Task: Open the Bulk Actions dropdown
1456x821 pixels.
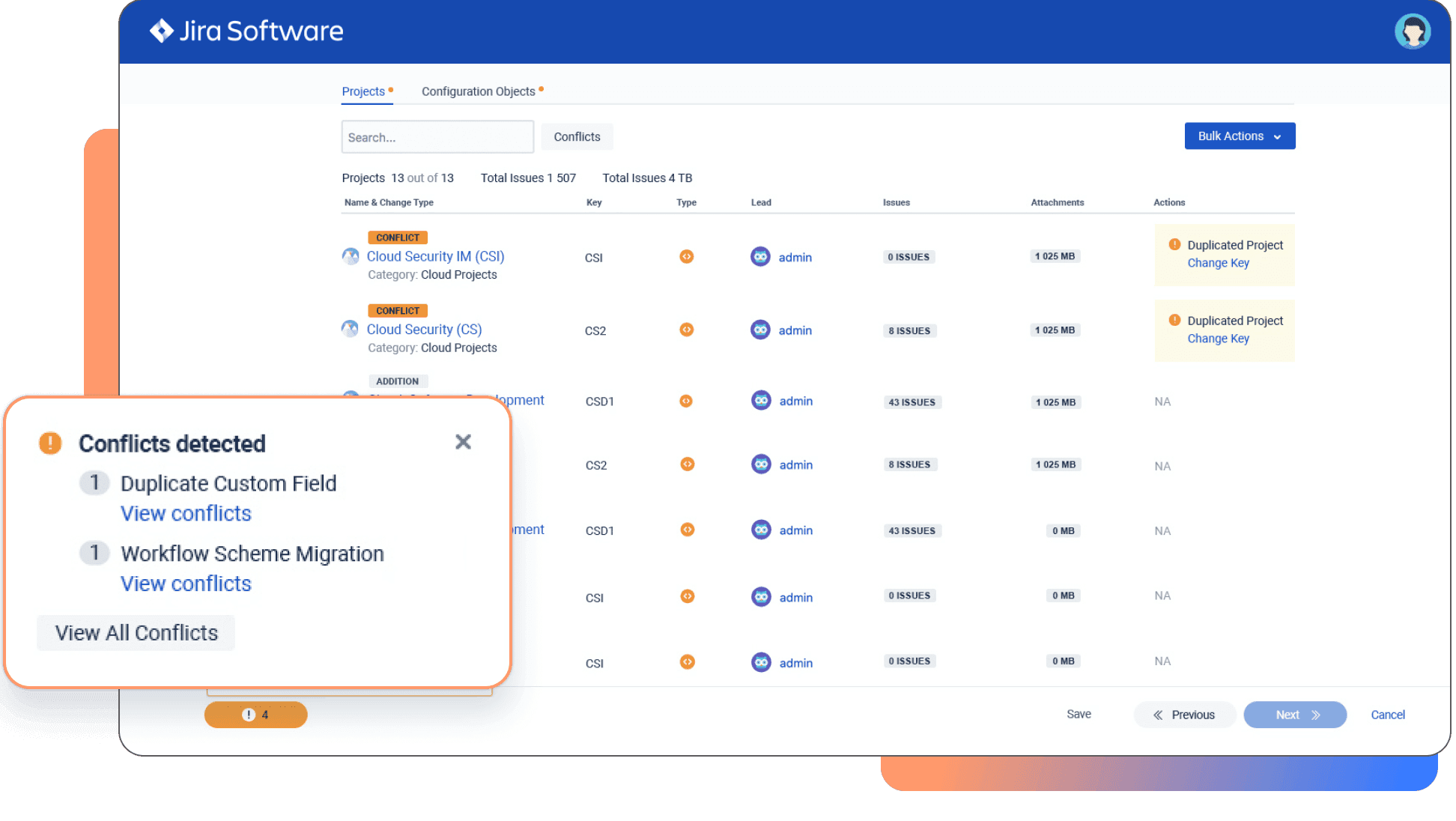Action: [x=1239, y=136]
